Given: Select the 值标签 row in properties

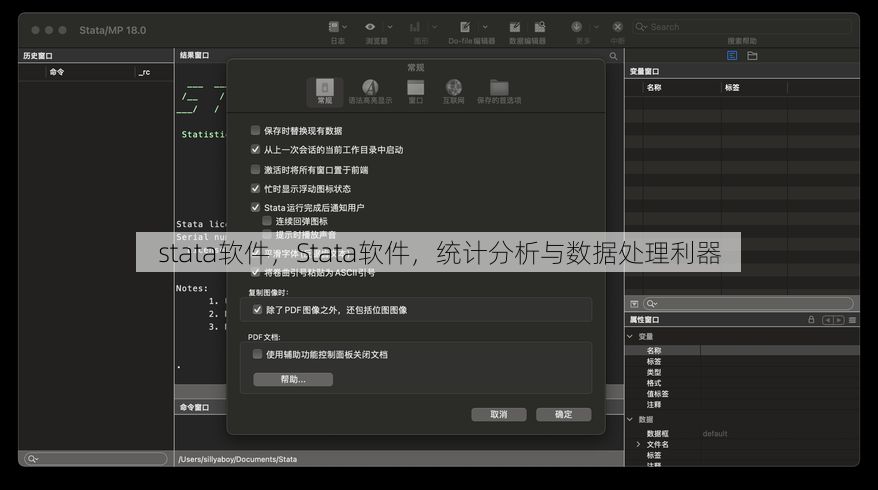Looking at the screenshot, I should [742, 394].
